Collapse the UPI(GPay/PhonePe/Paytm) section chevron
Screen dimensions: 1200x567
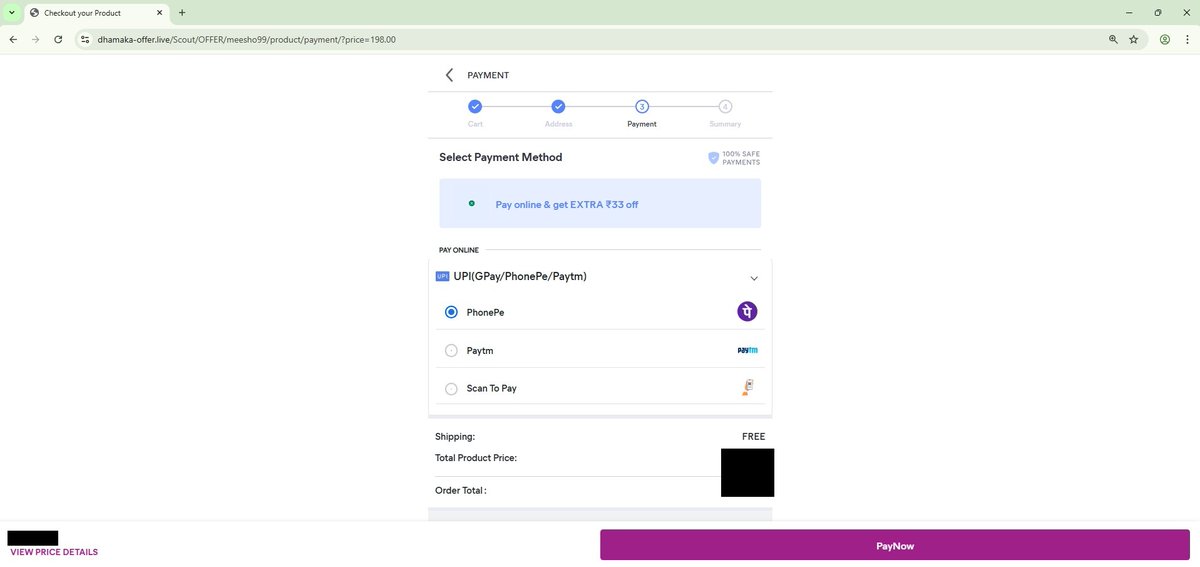(754, 278)
